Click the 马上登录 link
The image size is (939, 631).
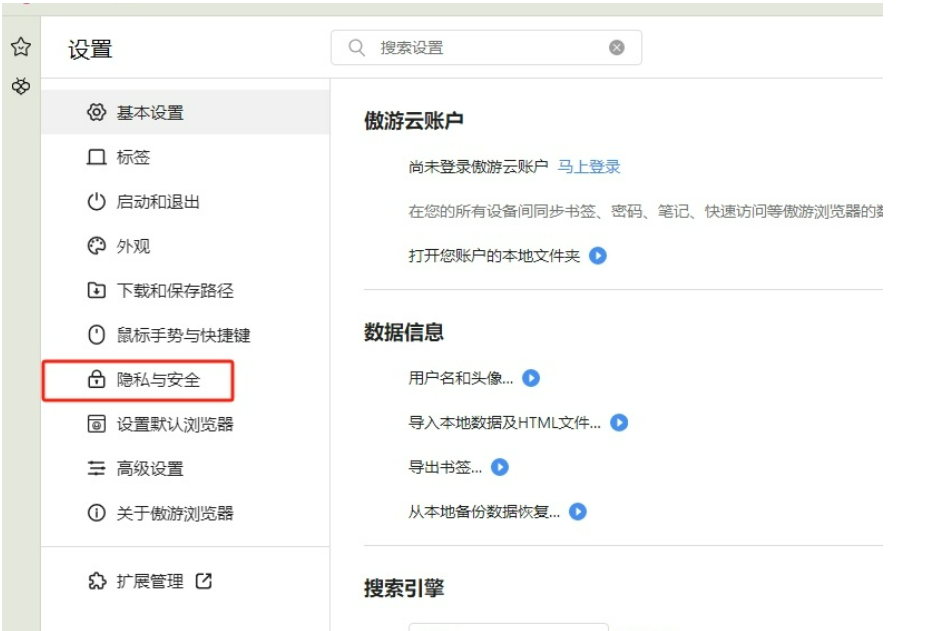pyautogui.click(x=589, y=166)
